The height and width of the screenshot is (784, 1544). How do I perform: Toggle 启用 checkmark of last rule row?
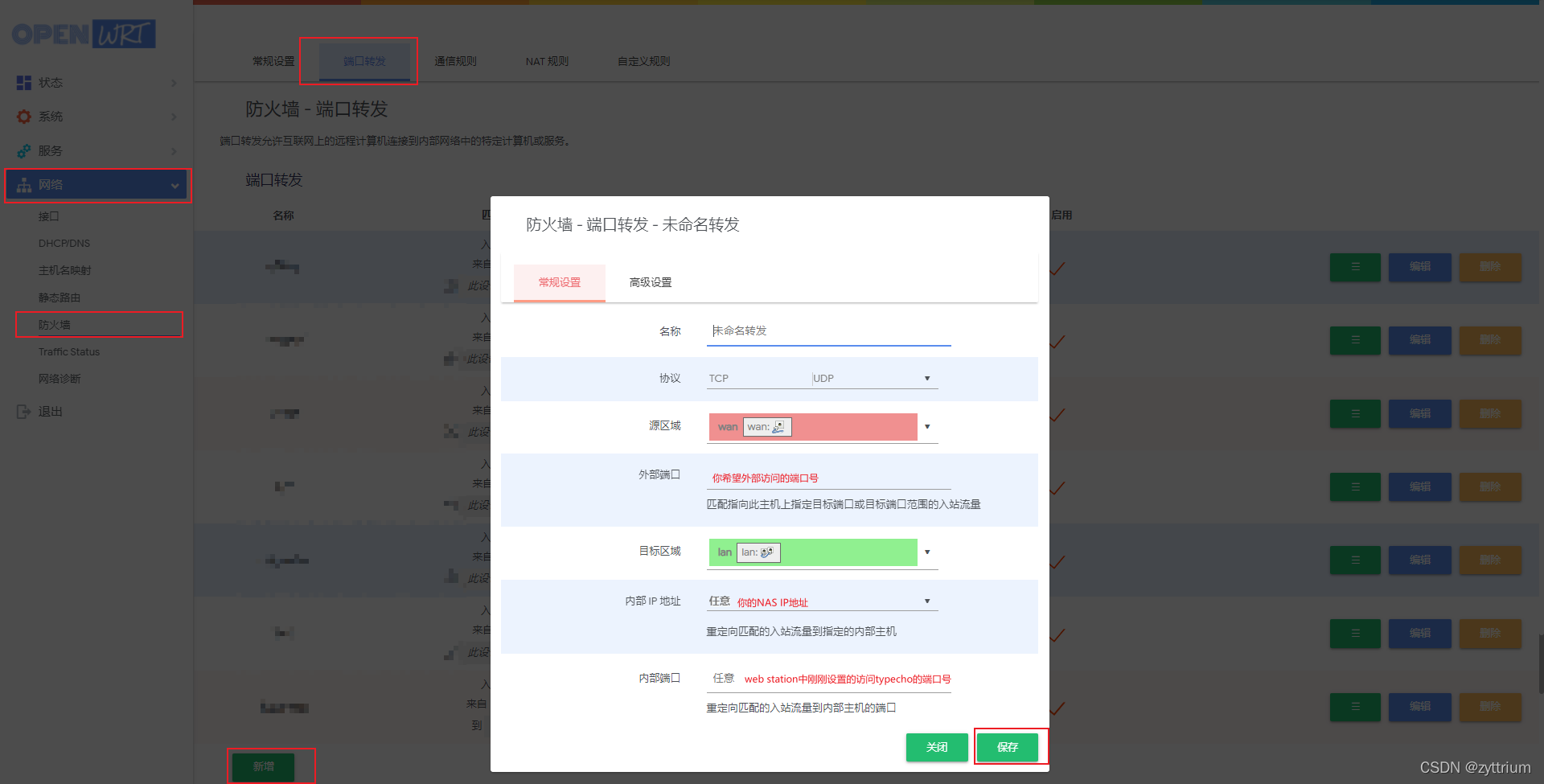(1057, 708)
